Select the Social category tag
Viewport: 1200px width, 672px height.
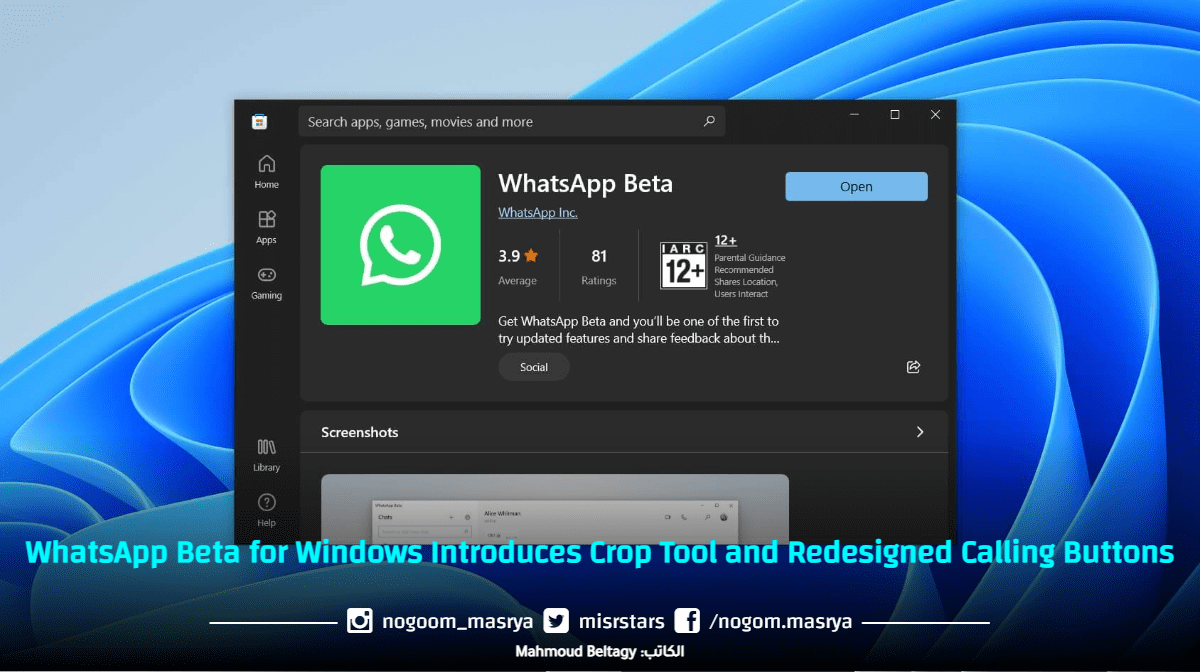pyautogui.click(x=534, y=367)
